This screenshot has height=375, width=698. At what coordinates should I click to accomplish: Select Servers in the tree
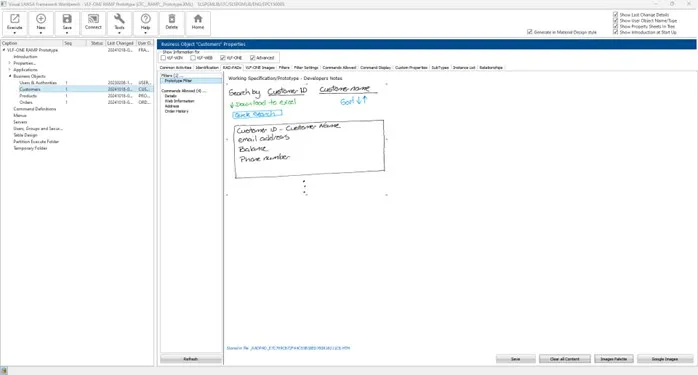pos(20,122)
